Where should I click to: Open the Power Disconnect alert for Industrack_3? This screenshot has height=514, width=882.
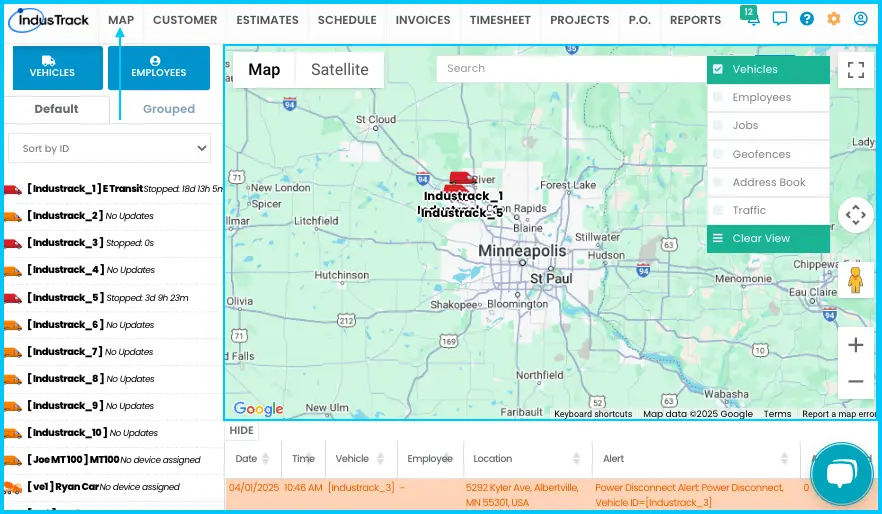pos(551,495)
